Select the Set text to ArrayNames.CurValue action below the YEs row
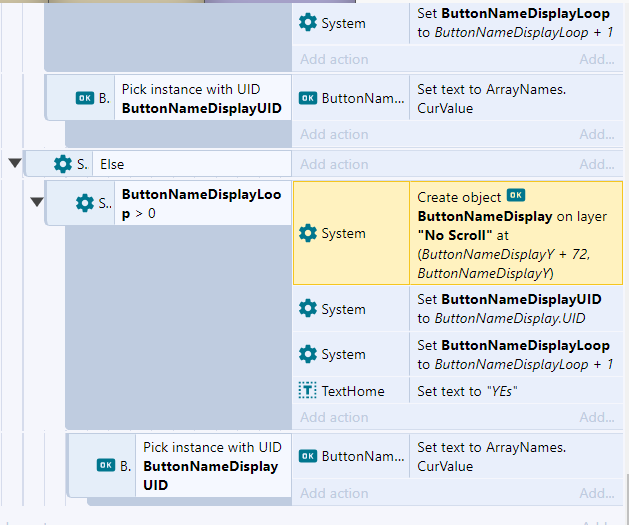 [x=516, y=456]
